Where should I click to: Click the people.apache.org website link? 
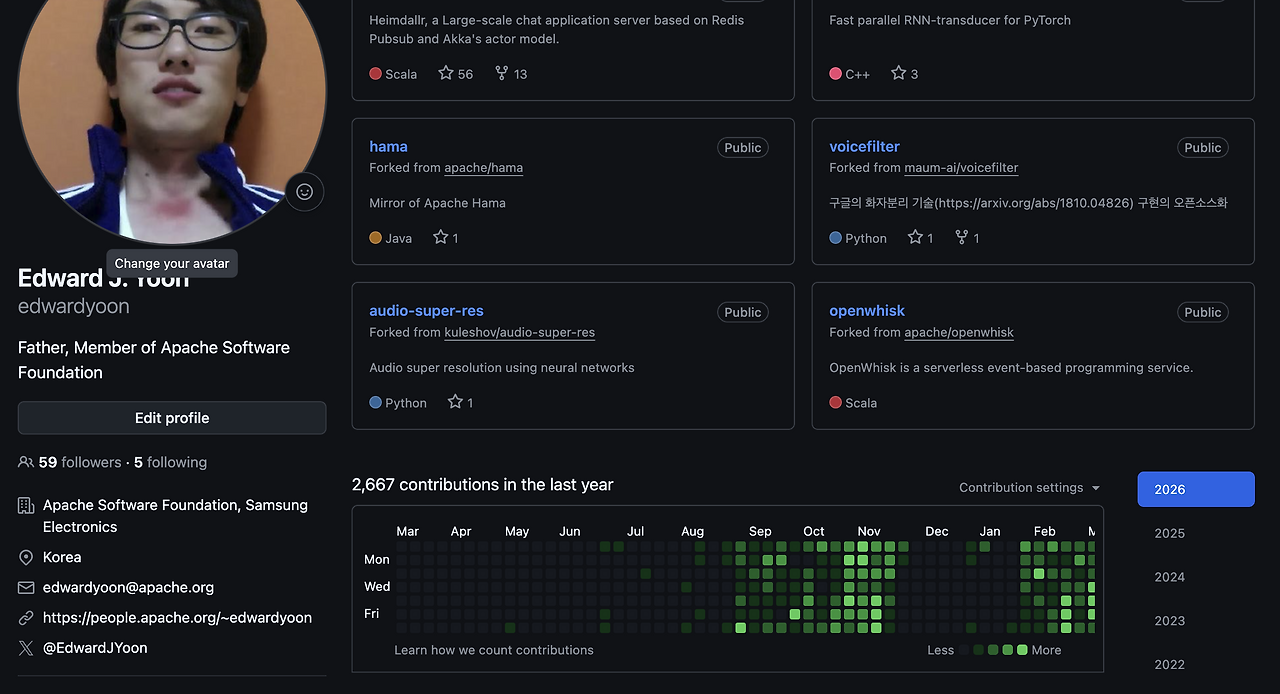[x=177, y=618]
